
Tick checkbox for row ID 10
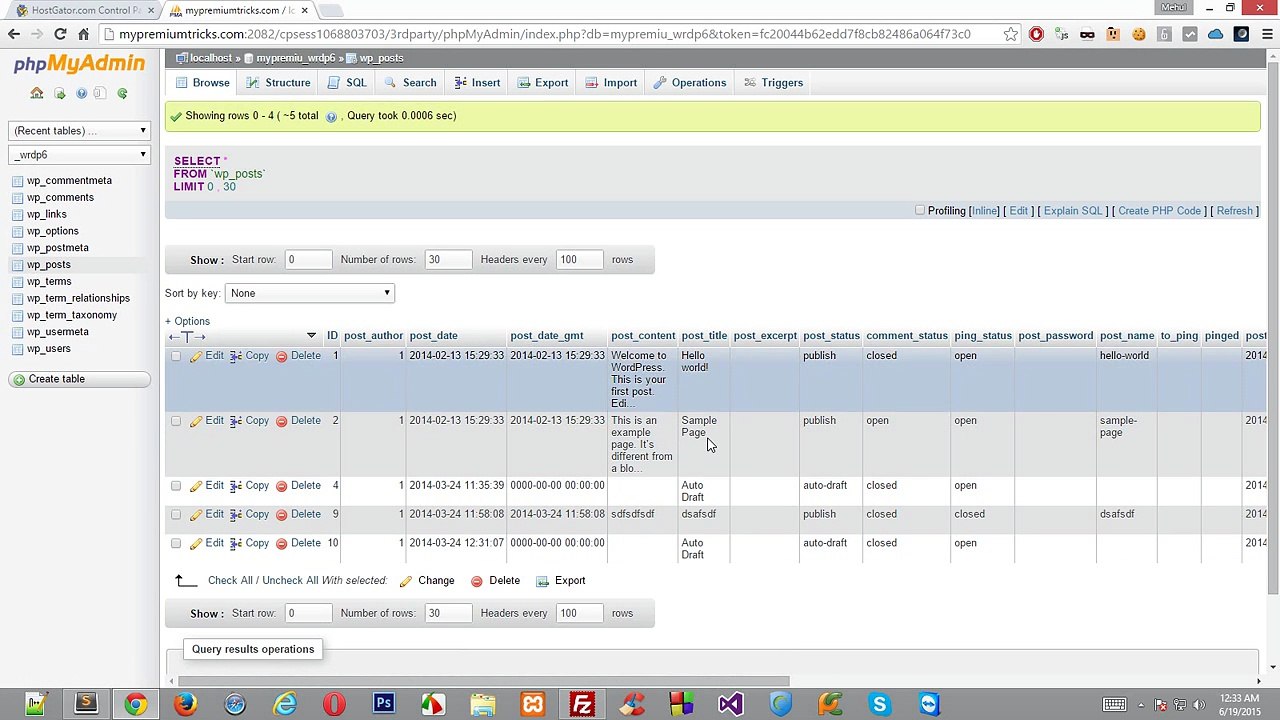tap(176, 543)
